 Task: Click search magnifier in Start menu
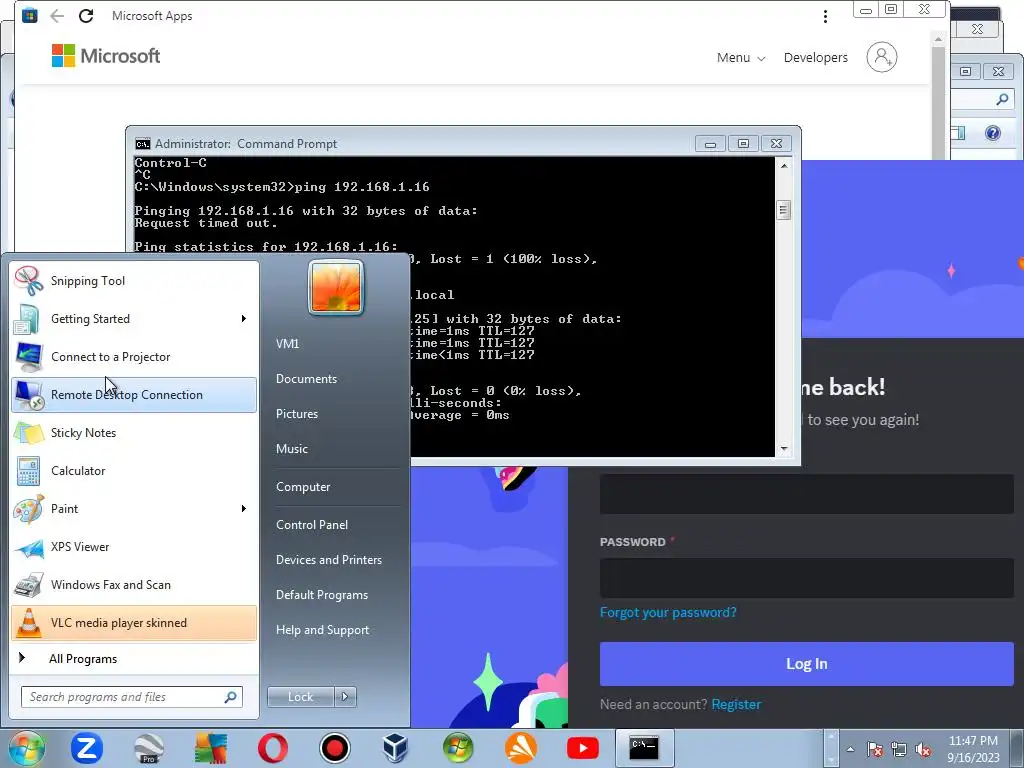coord(230,697)
